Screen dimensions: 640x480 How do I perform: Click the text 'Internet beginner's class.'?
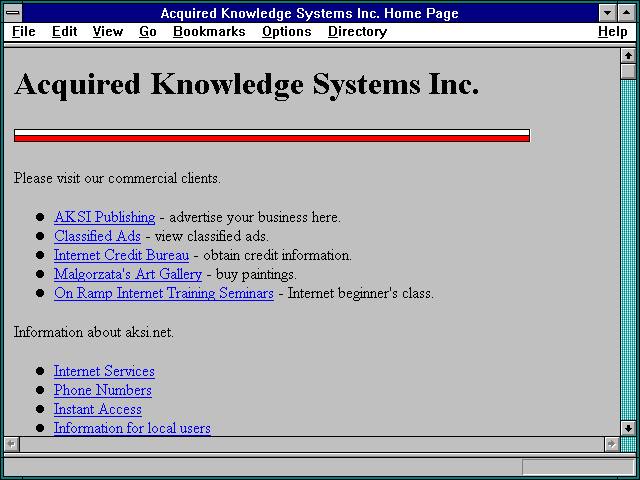pos(361,293)
